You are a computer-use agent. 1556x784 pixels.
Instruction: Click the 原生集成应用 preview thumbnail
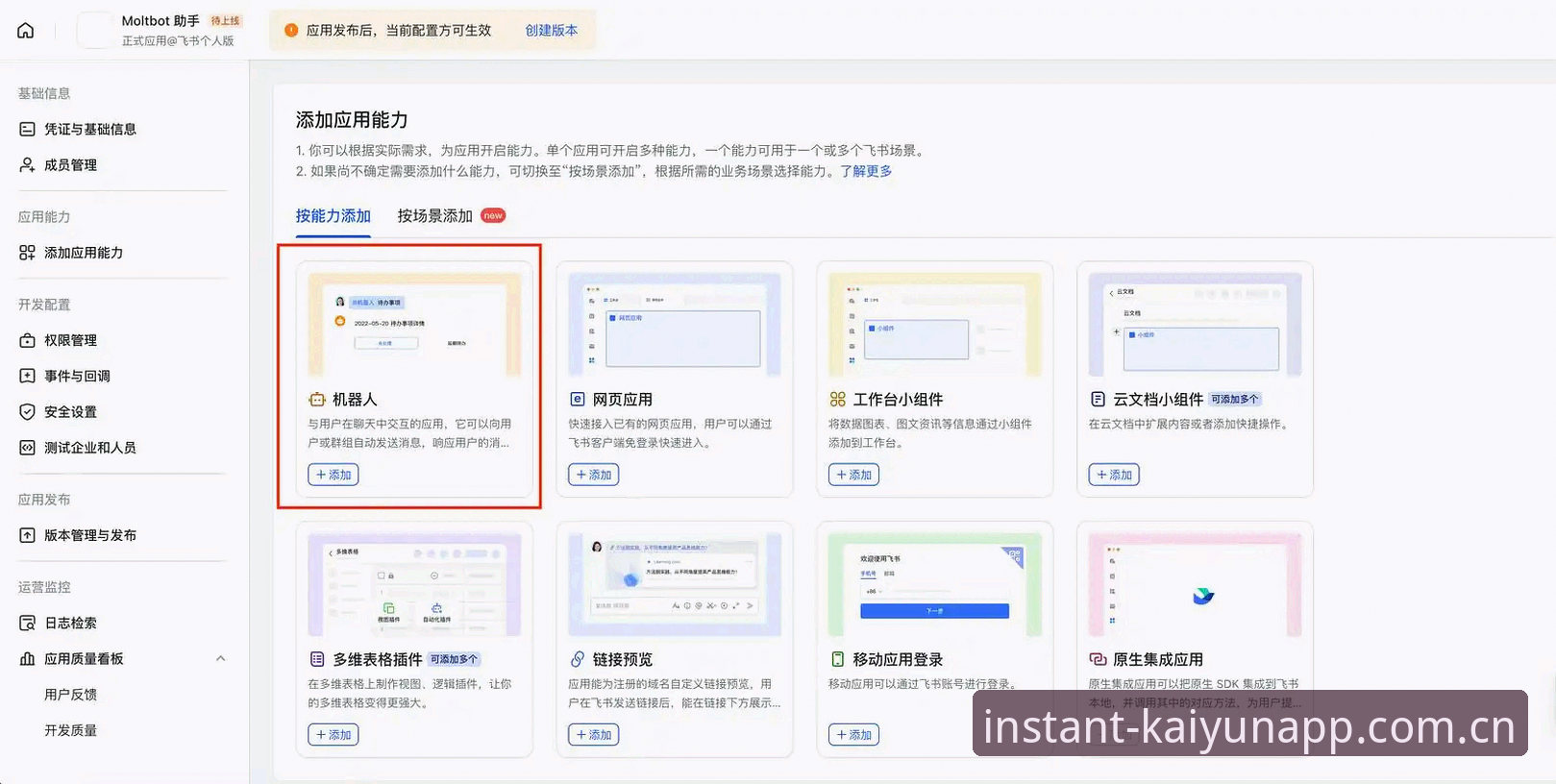(1195, 584)
